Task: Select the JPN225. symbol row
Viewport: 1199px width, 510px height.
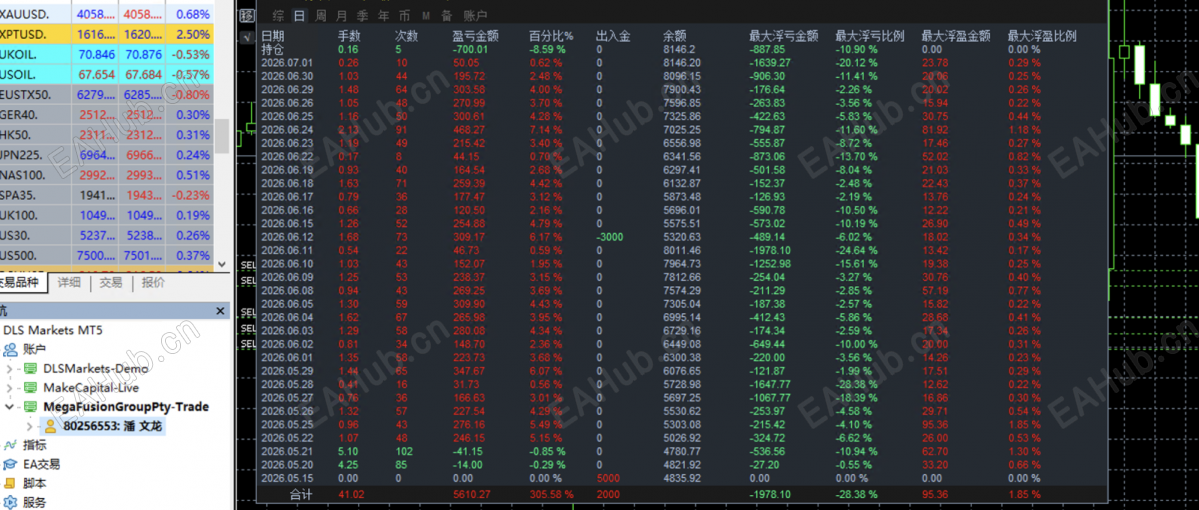Action: (x=107, y=154)
